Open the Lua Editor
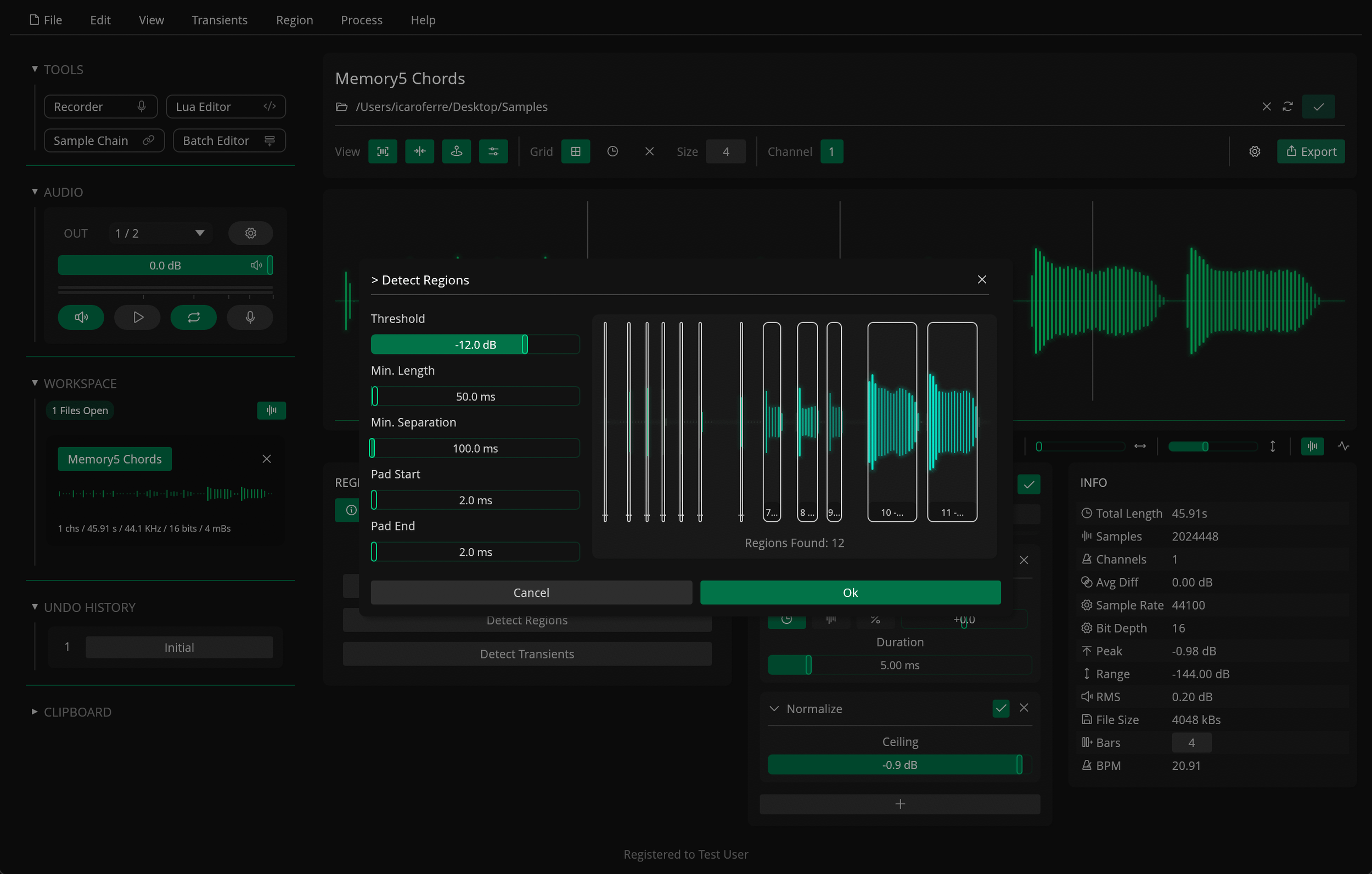The image size is (1372, 874). pos(226,106)
